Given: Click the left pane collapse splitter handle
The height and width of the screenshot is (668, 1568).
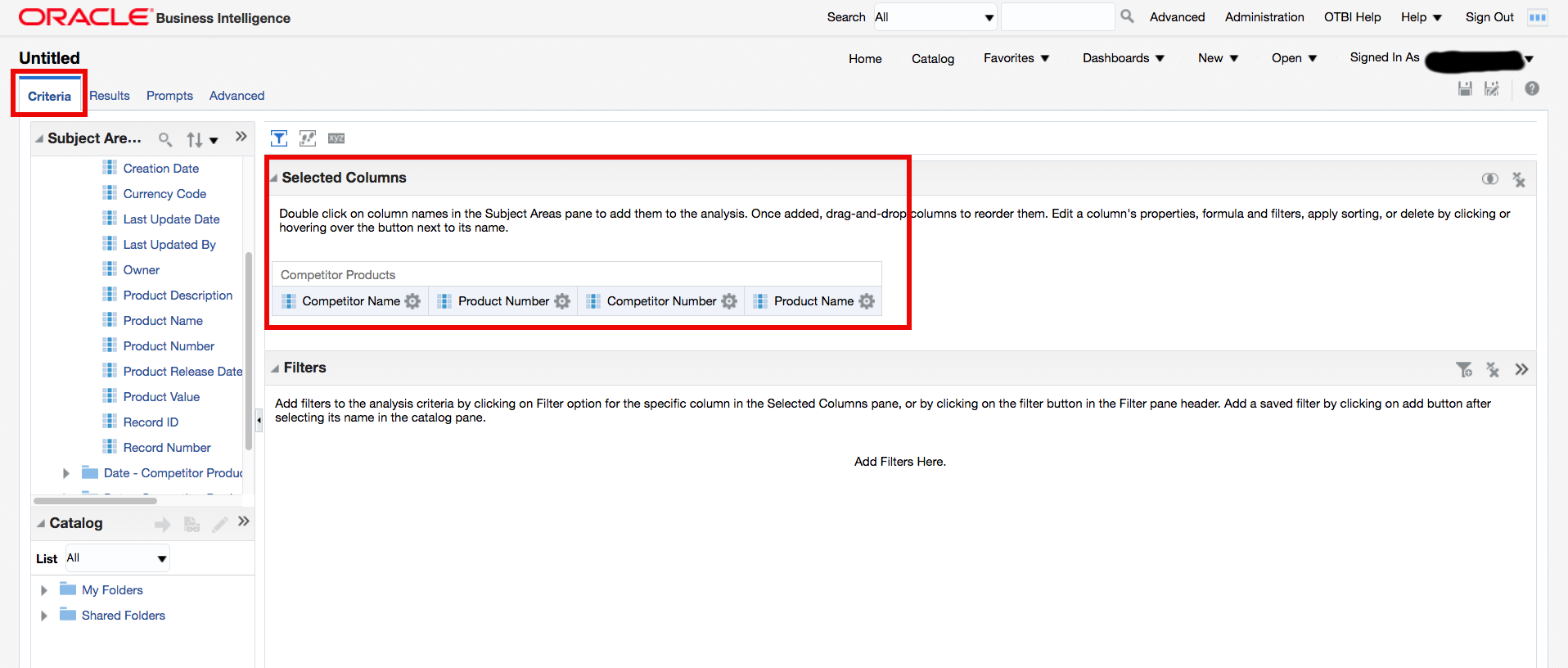Looking at the screenshot, I should coord(259,421).
